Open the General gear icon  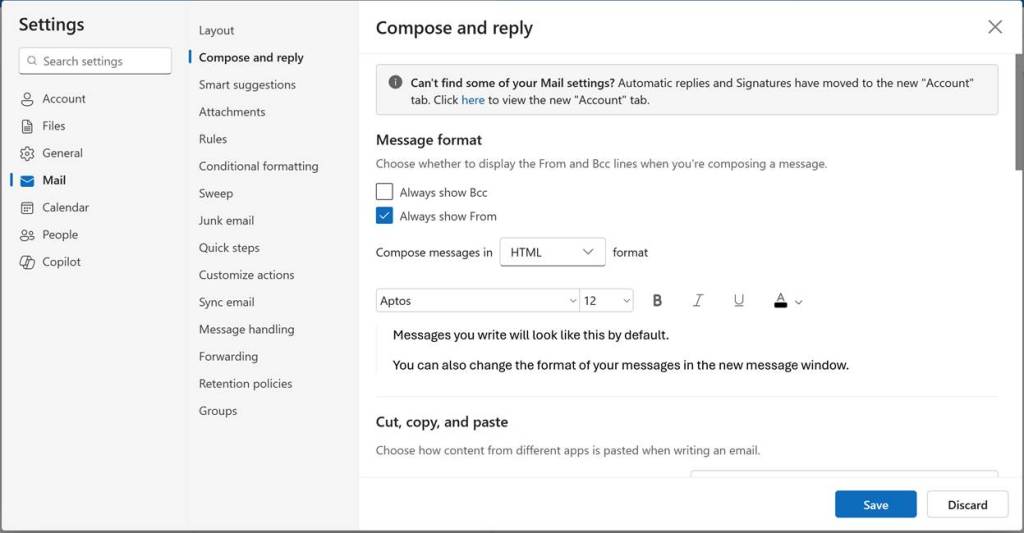[27, 153]
